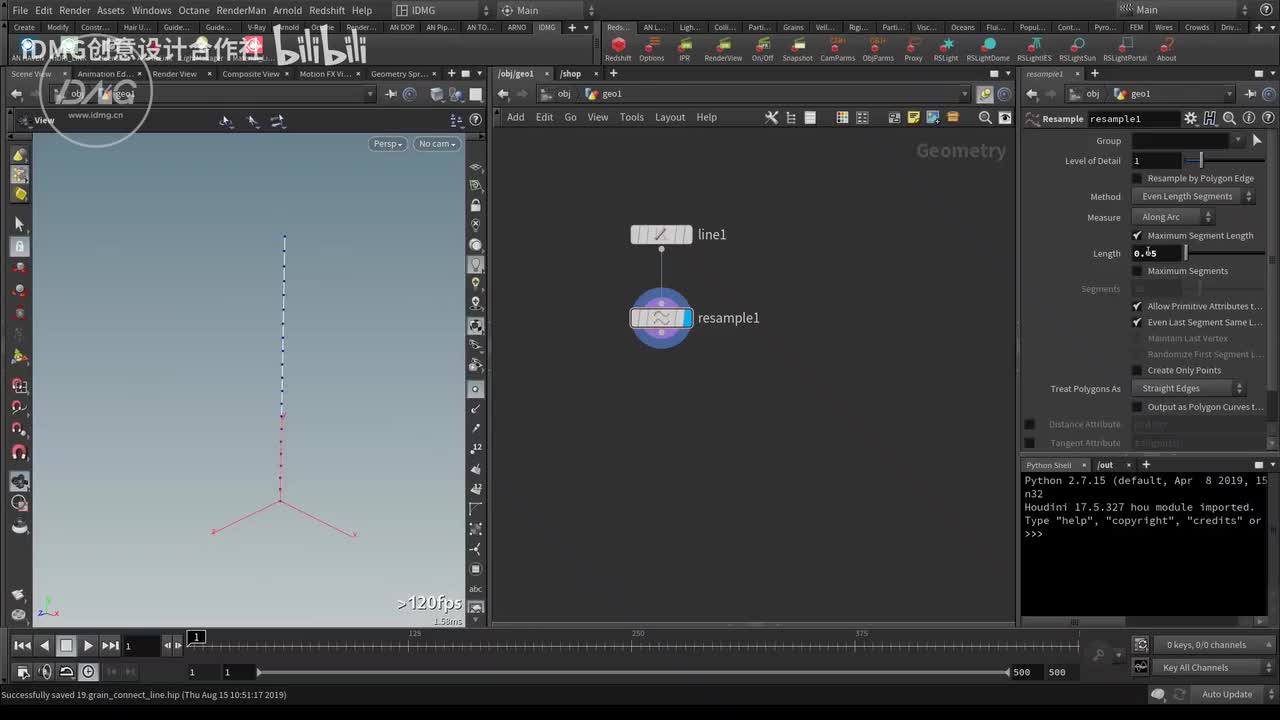Viewport: 1280px width, 720px height.
Task: Play the timeline in reverse
Action: pyautogui.click(x=44, y=646)
